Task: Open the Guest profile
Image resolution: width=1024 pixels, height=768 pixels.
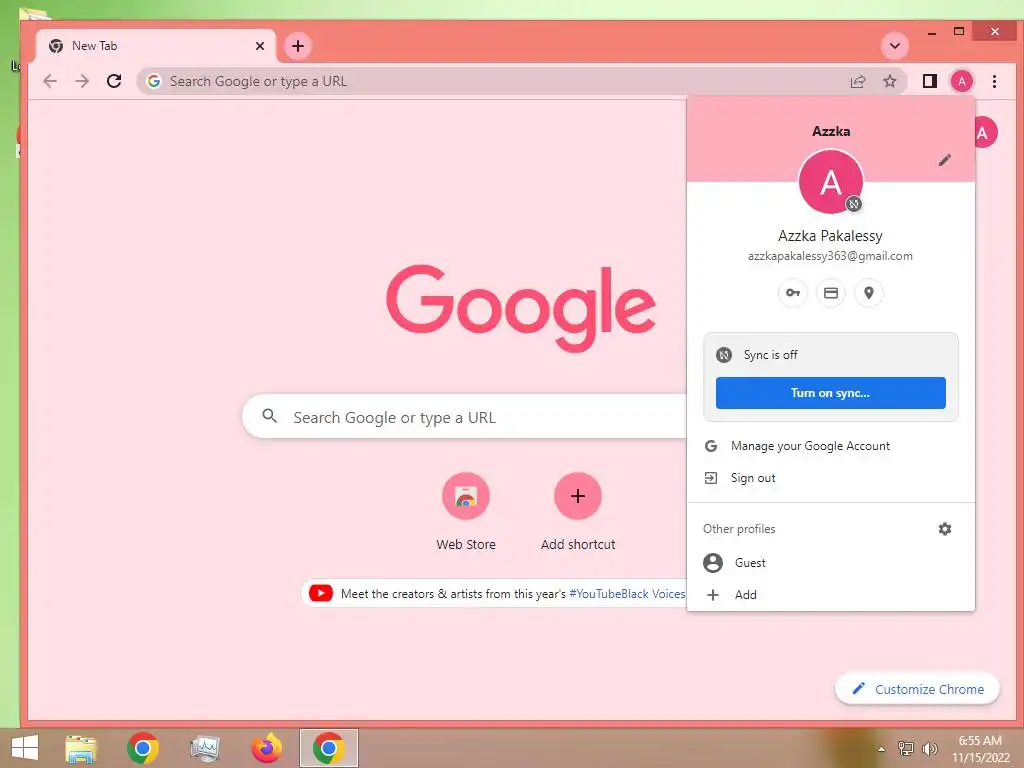Action: pyautogui.click(x=831, y=563)
